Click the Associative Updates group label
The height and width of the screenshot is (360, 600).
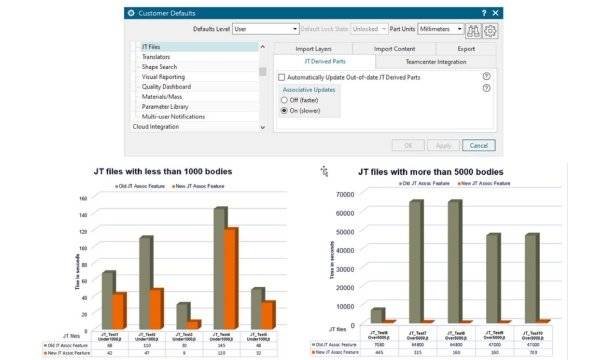point(309,90)
